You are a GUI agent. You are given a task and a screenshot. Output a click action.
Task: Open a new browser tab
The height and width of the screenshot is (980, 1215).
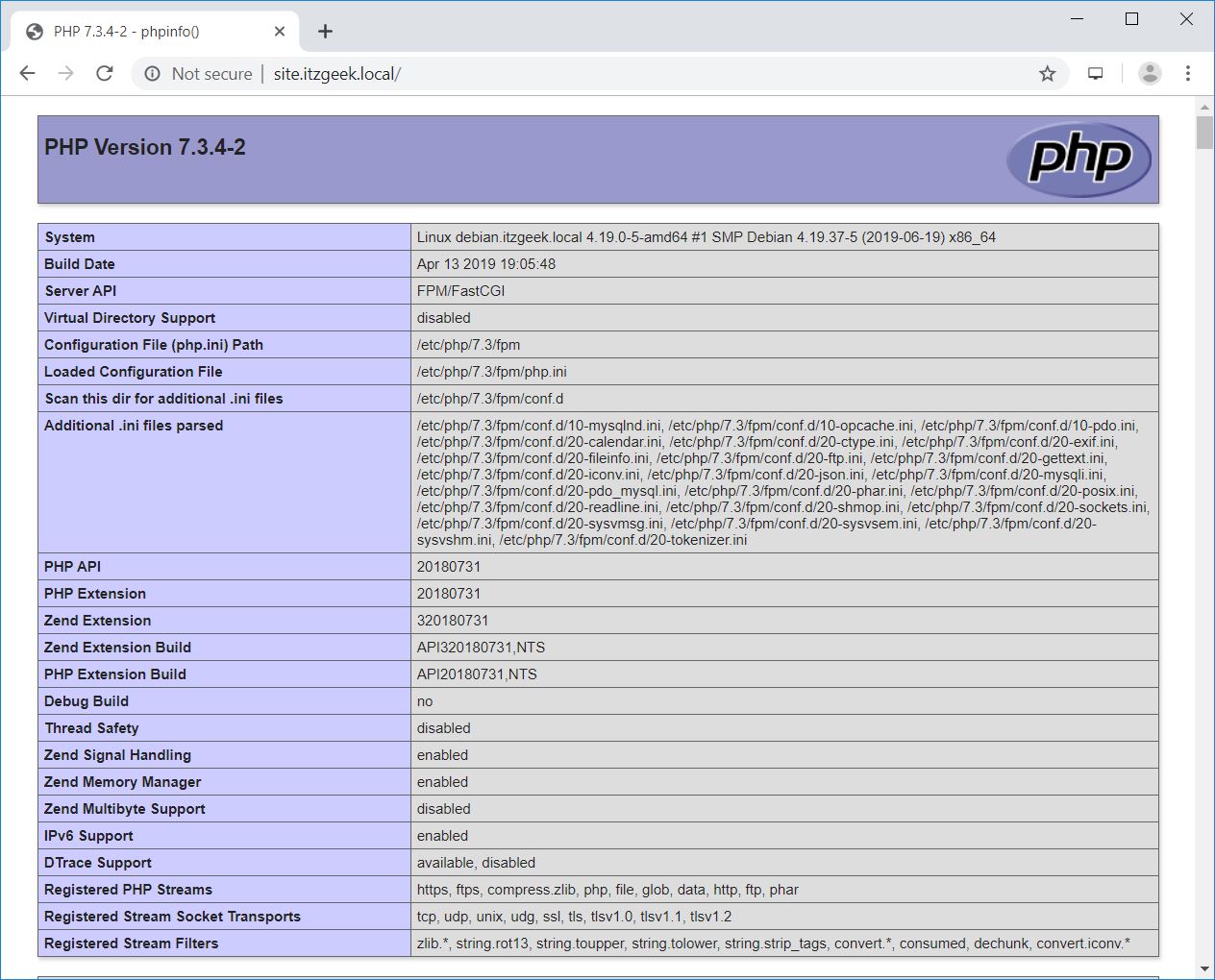[x=325, y=31]
